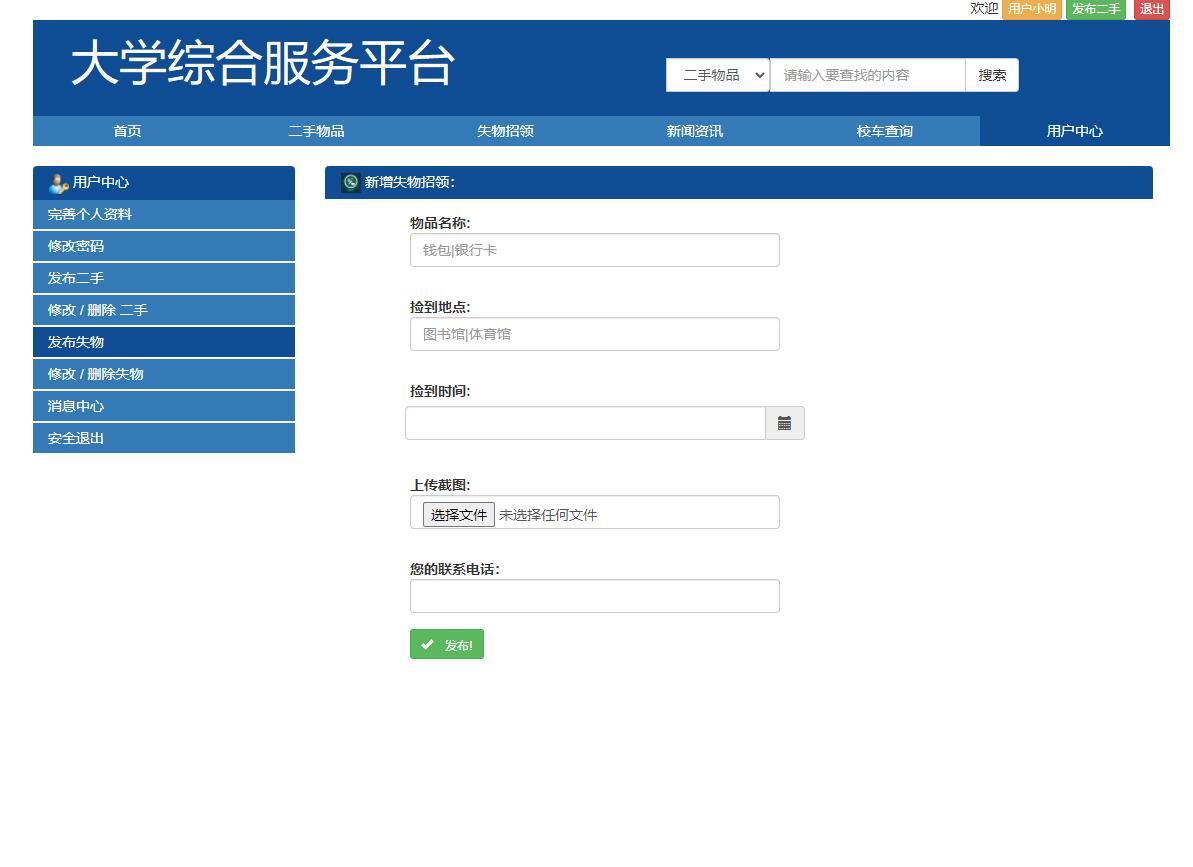Switch to the 新闻资讯 tab

coord(694,131)
